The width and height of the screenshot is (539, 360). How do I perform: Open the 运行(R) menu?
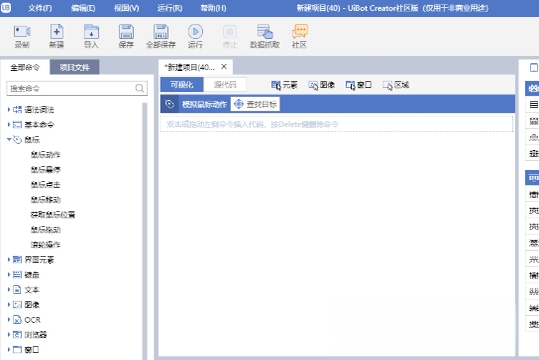point(170,8)
